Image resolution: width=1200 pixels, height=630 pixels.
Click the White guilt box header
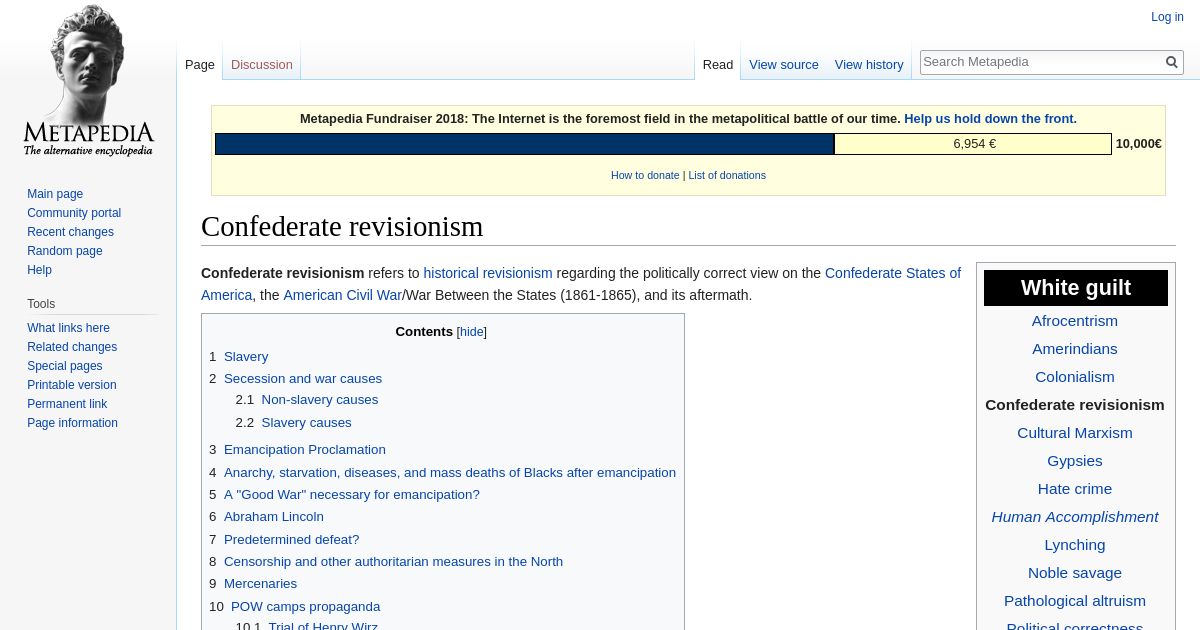[1076, 288]
